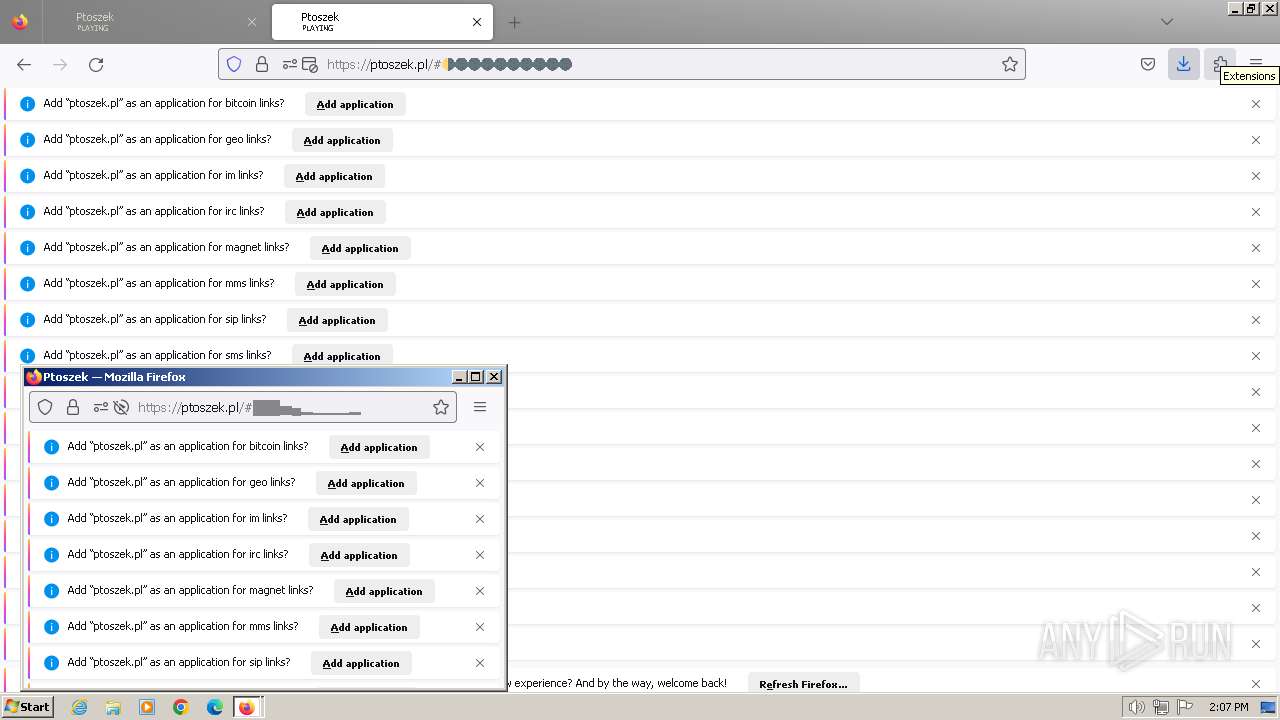Add application for irc links in popup window
Image resolution: width=1280 pixels, height=720 pixels.
[x=359, y=555]
